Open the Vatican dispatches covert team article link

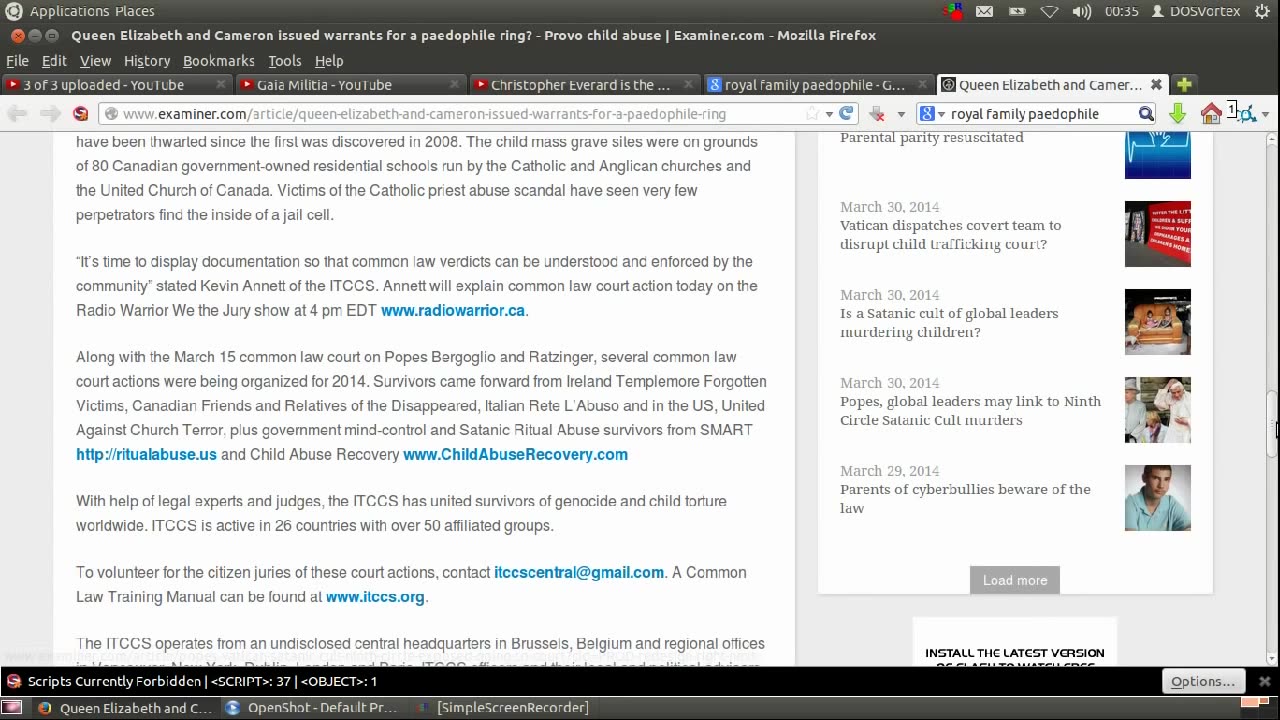click(950, 235)
